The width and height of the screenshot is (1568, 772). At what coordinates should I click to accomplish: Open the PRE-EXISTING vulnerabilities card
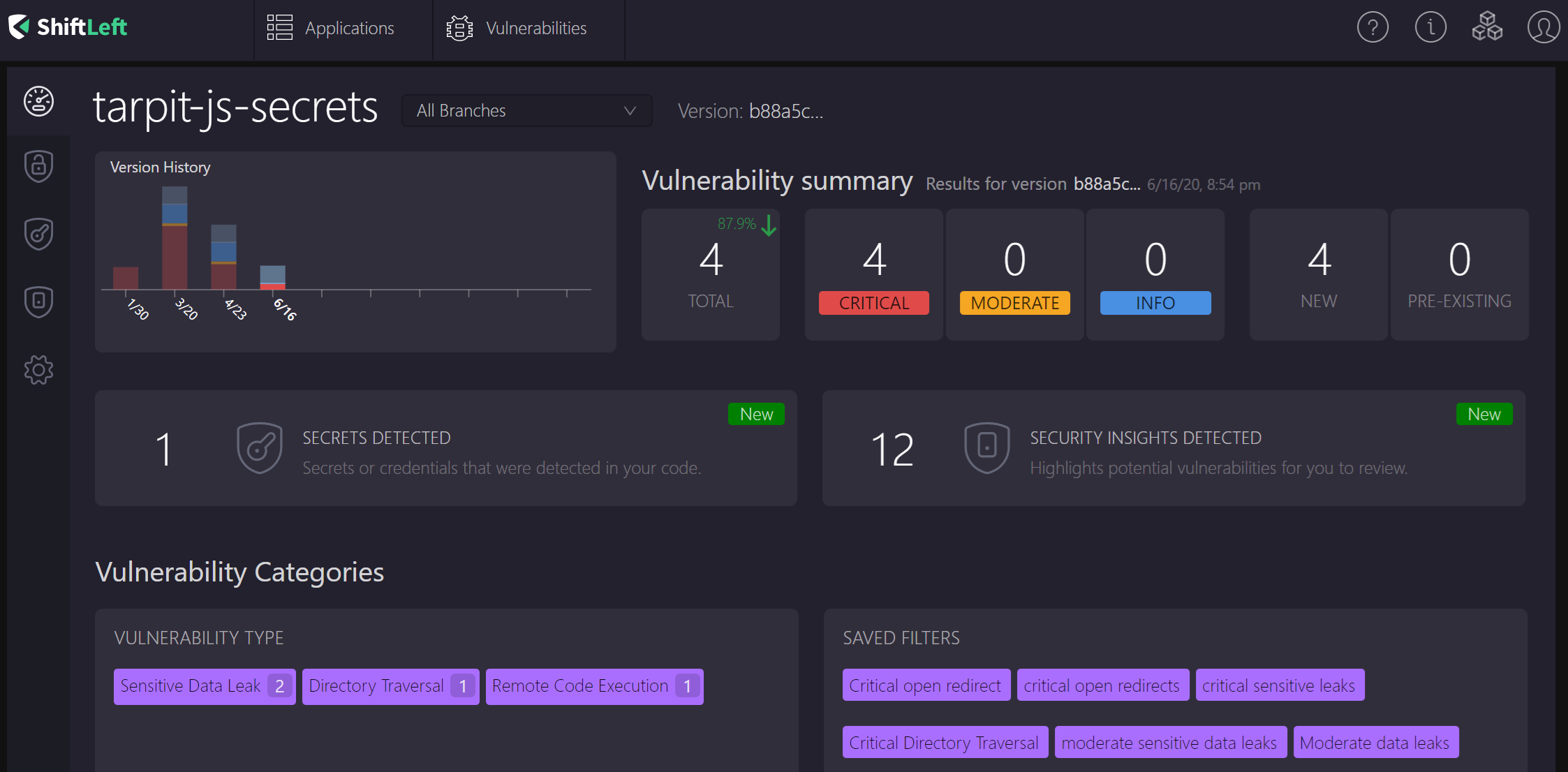coord(1460,274)
